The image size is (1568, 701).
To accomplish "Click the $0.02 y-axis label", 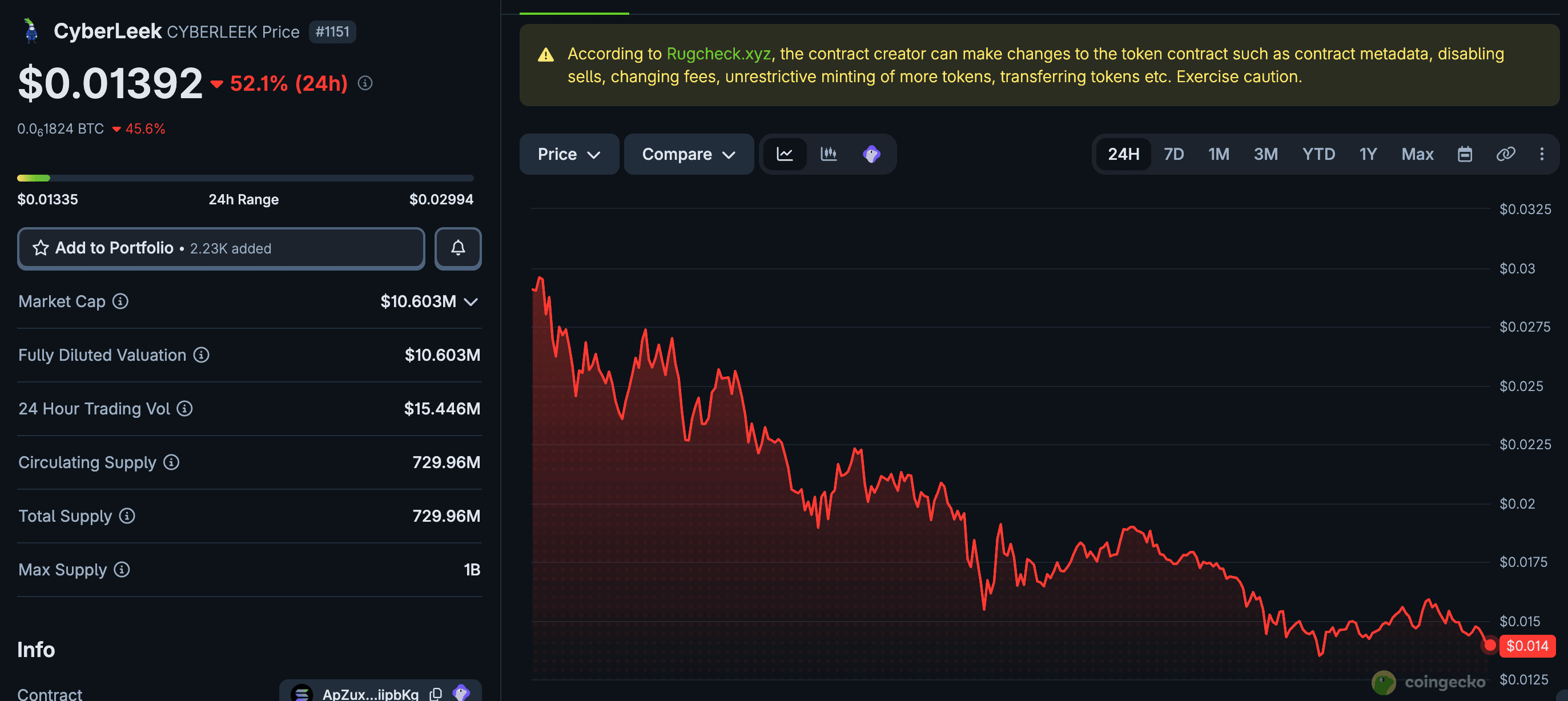I will 1517,504.
